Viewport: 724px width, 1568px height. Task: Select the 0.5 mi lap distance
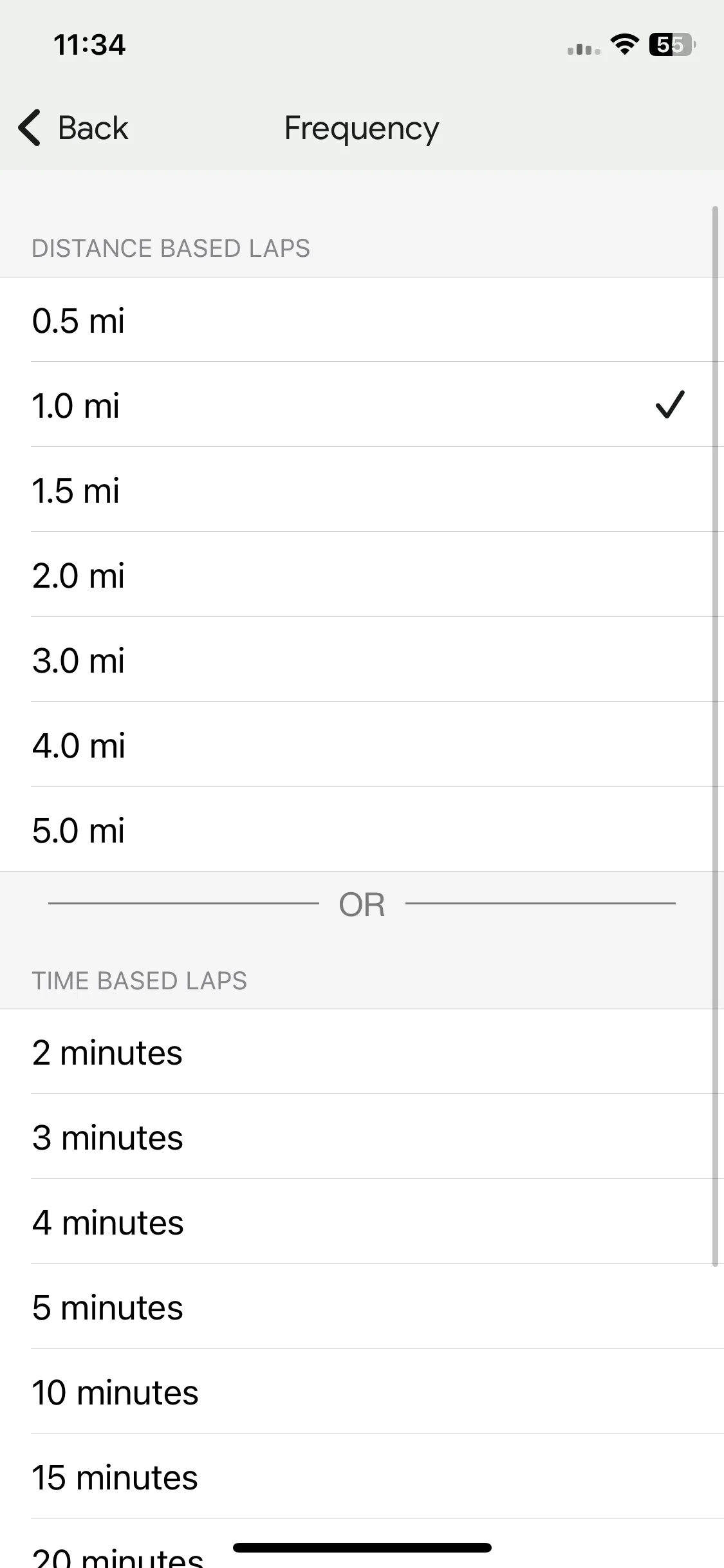(x=362, y=320)
